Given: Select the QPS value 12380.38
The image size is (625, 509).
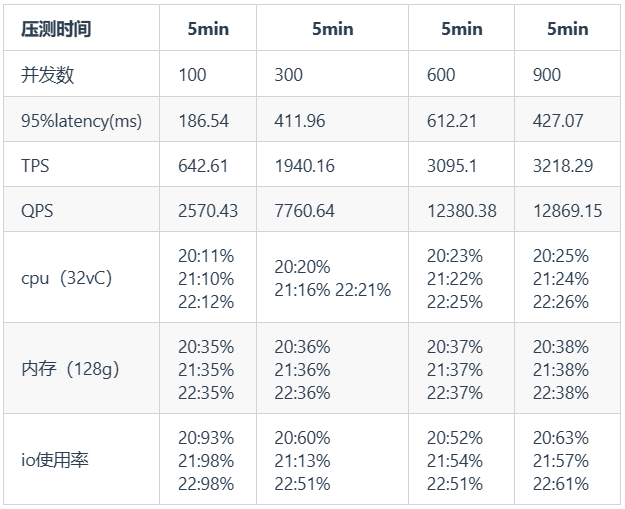Looking at the screenshot, I should click(462, 212).
